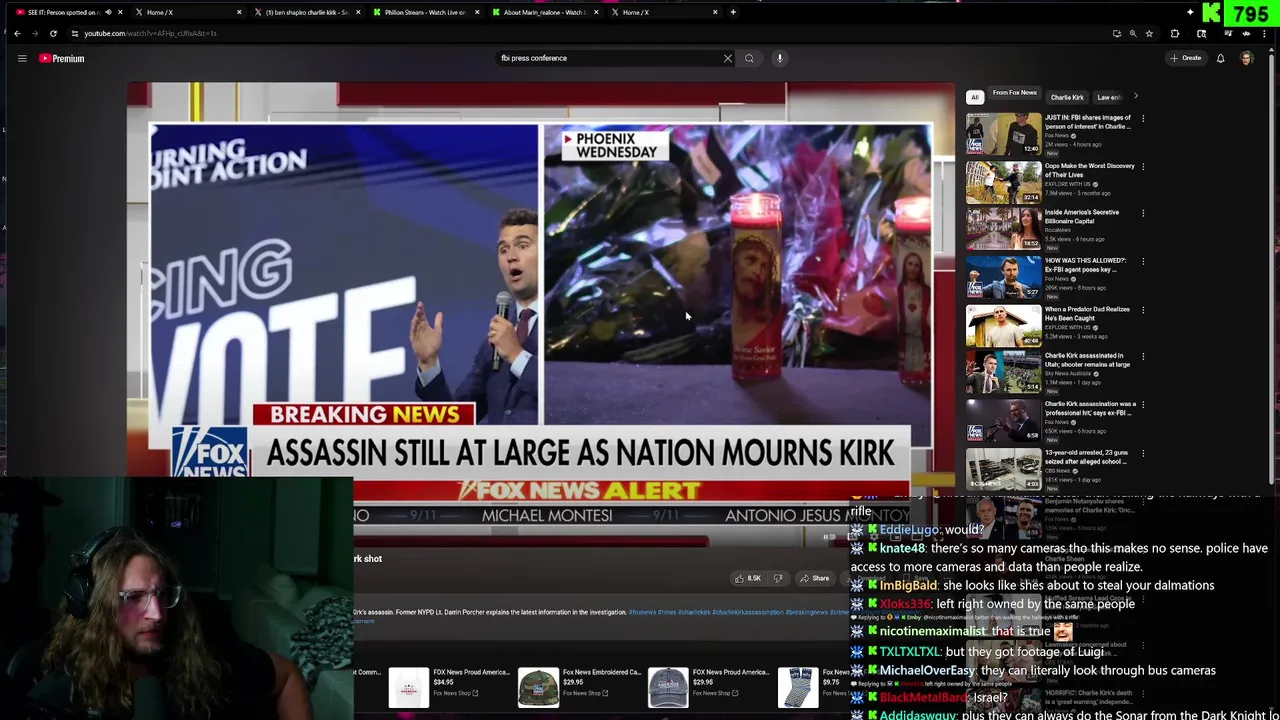Open more options for 'HOW WAS THIS ALLOWED' video

tap(1143, 261)
